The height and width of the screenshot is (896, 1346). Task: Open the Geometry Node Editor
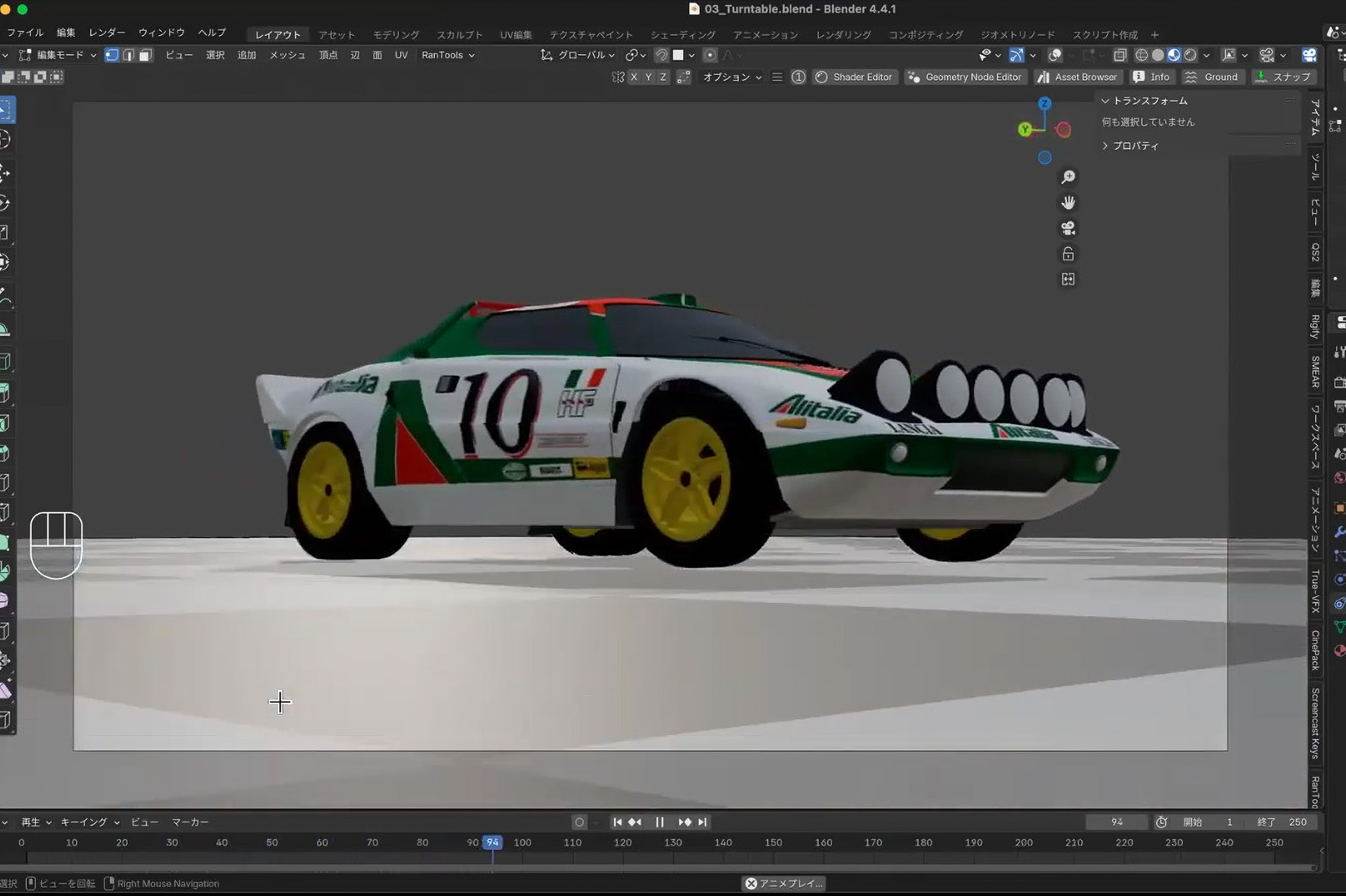pos(965,77)
